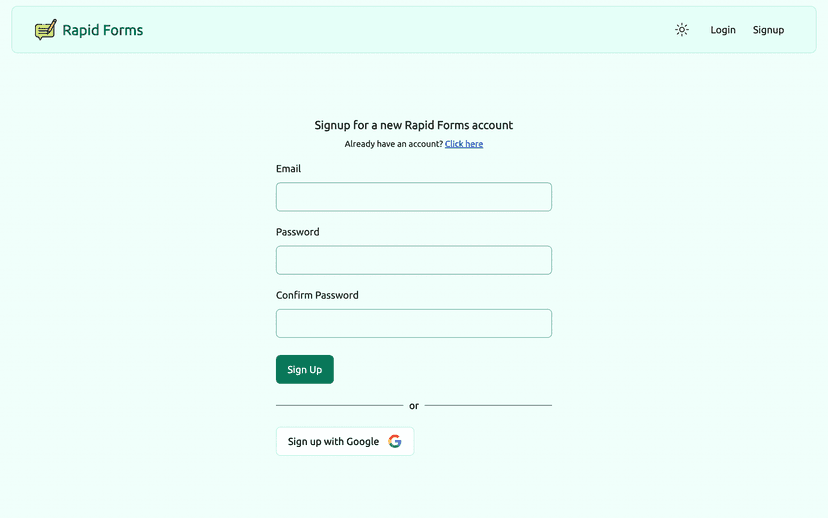Click the "Signup for a new Rapid Forms account" heading
This screenshot has height=518, width=828.
point(414,125)
